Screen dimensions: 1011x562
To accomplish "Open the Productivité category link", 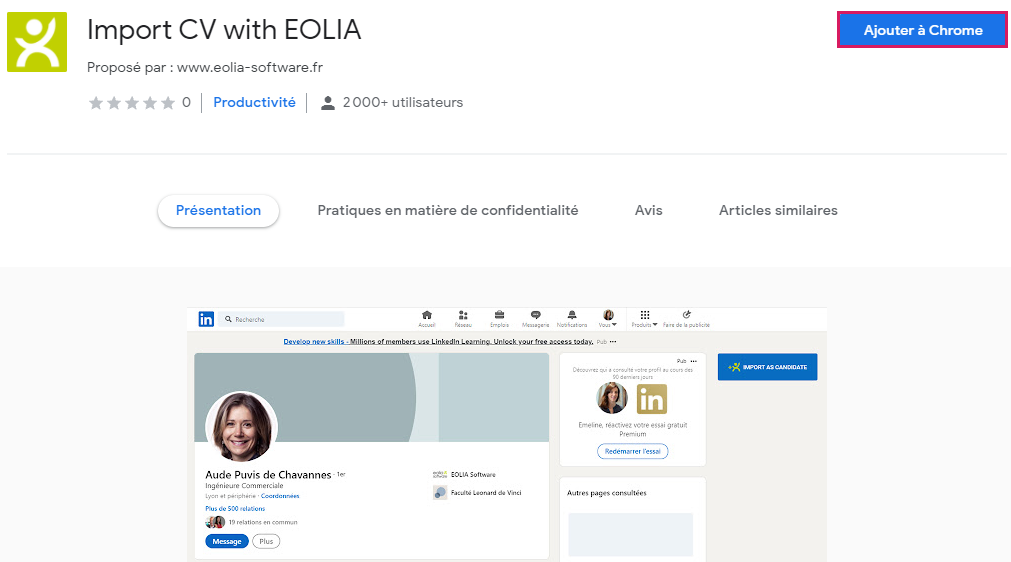I will (254, 102).
